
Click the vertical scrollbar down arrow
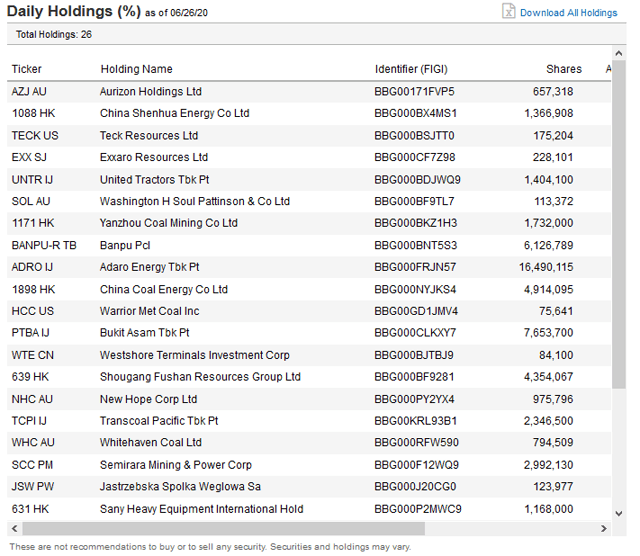click(619, 513)
